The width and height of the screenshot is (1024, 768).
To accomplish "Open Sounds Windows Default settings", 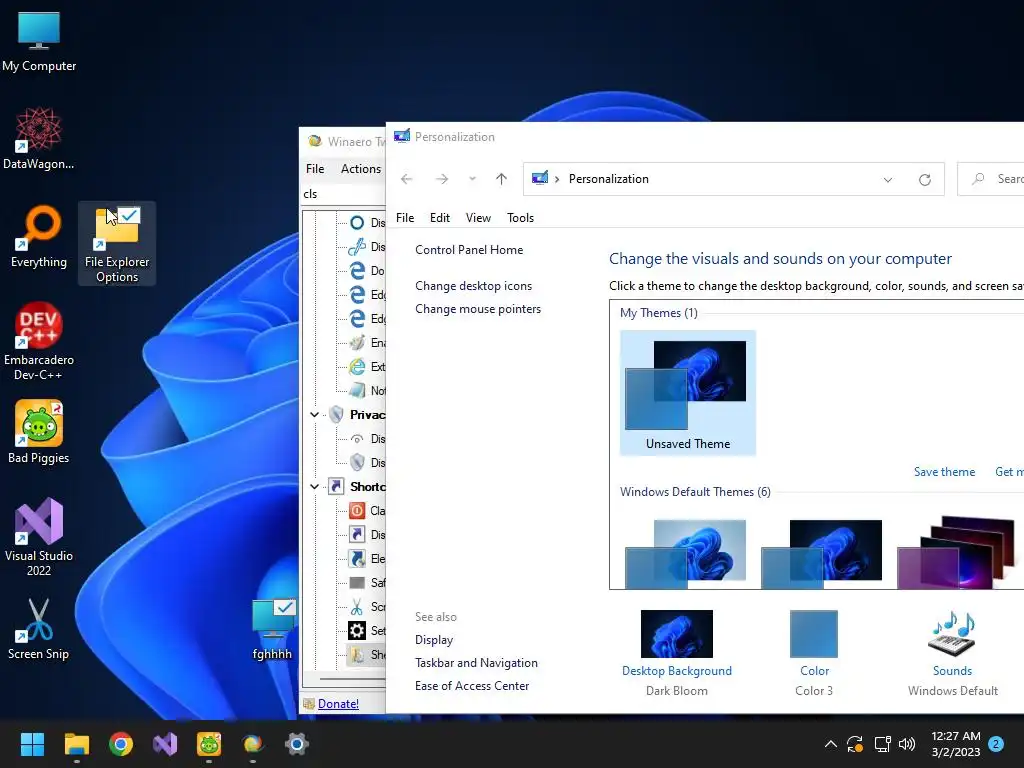I will (x=952, y=653).
